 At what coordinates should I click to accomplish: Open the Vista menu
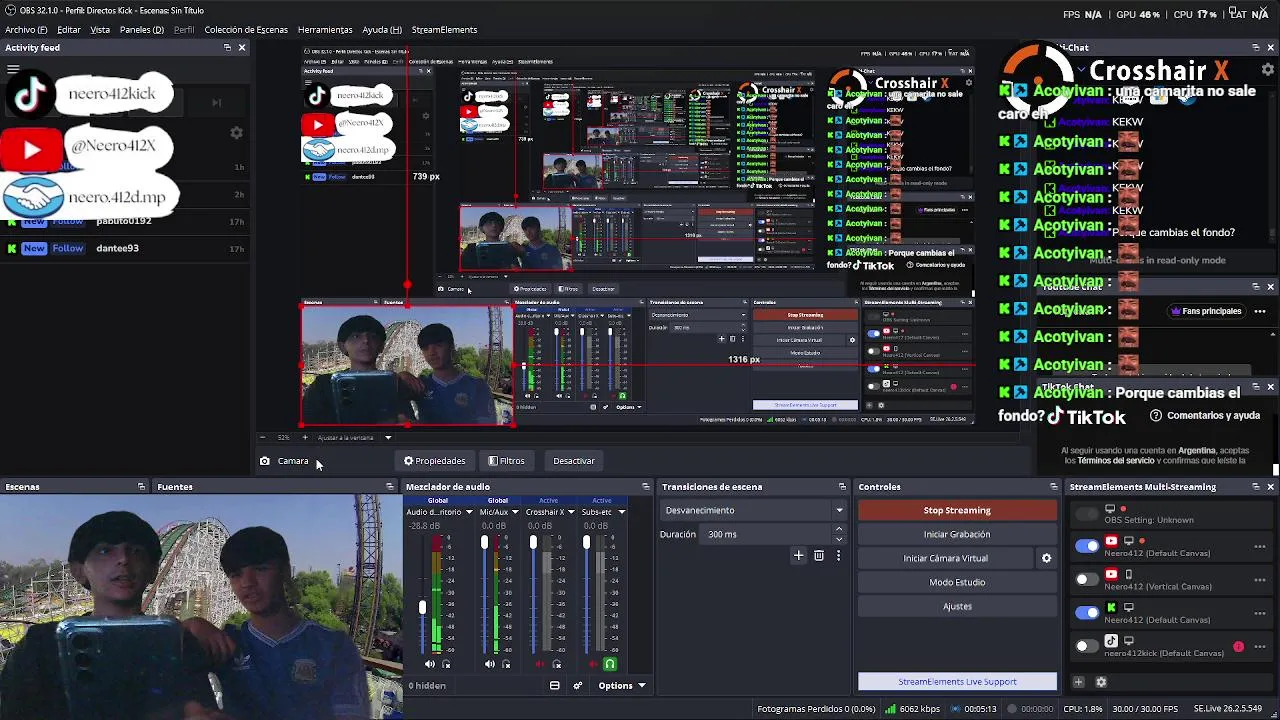click(100, 30)
